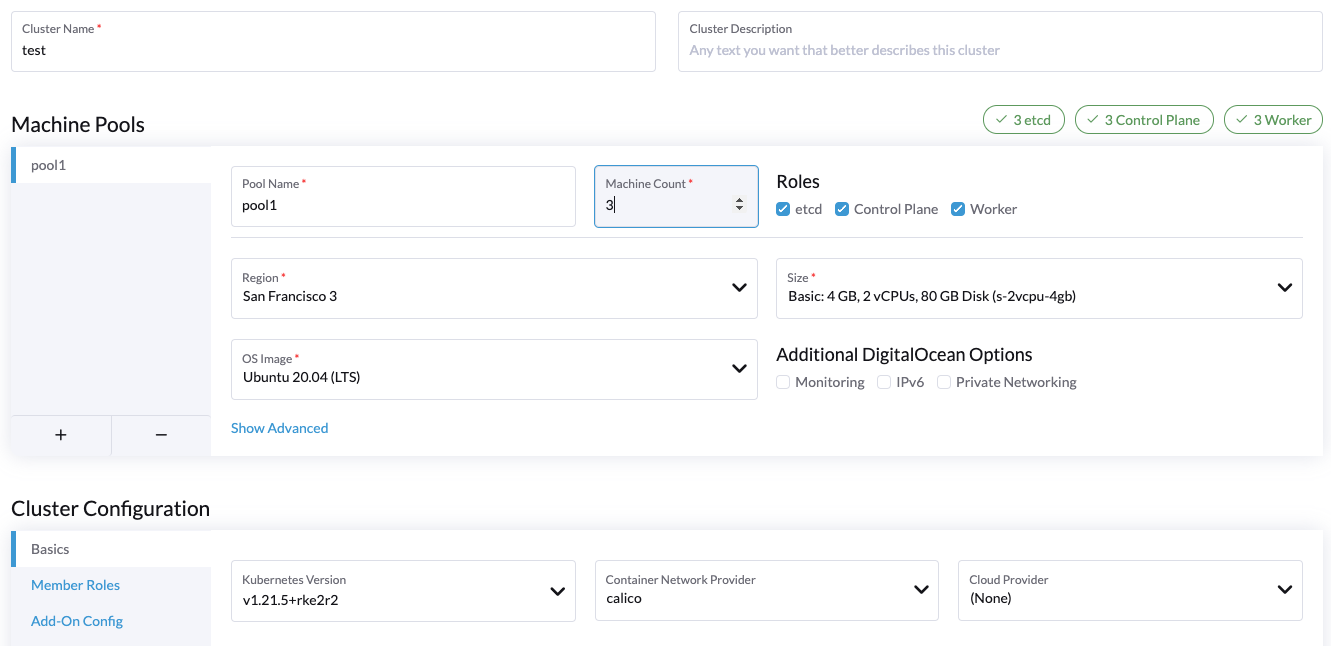Open the Region dropdown
Image resolution: width=1331 pixels, height=646 pixels.
click(494, 288)
